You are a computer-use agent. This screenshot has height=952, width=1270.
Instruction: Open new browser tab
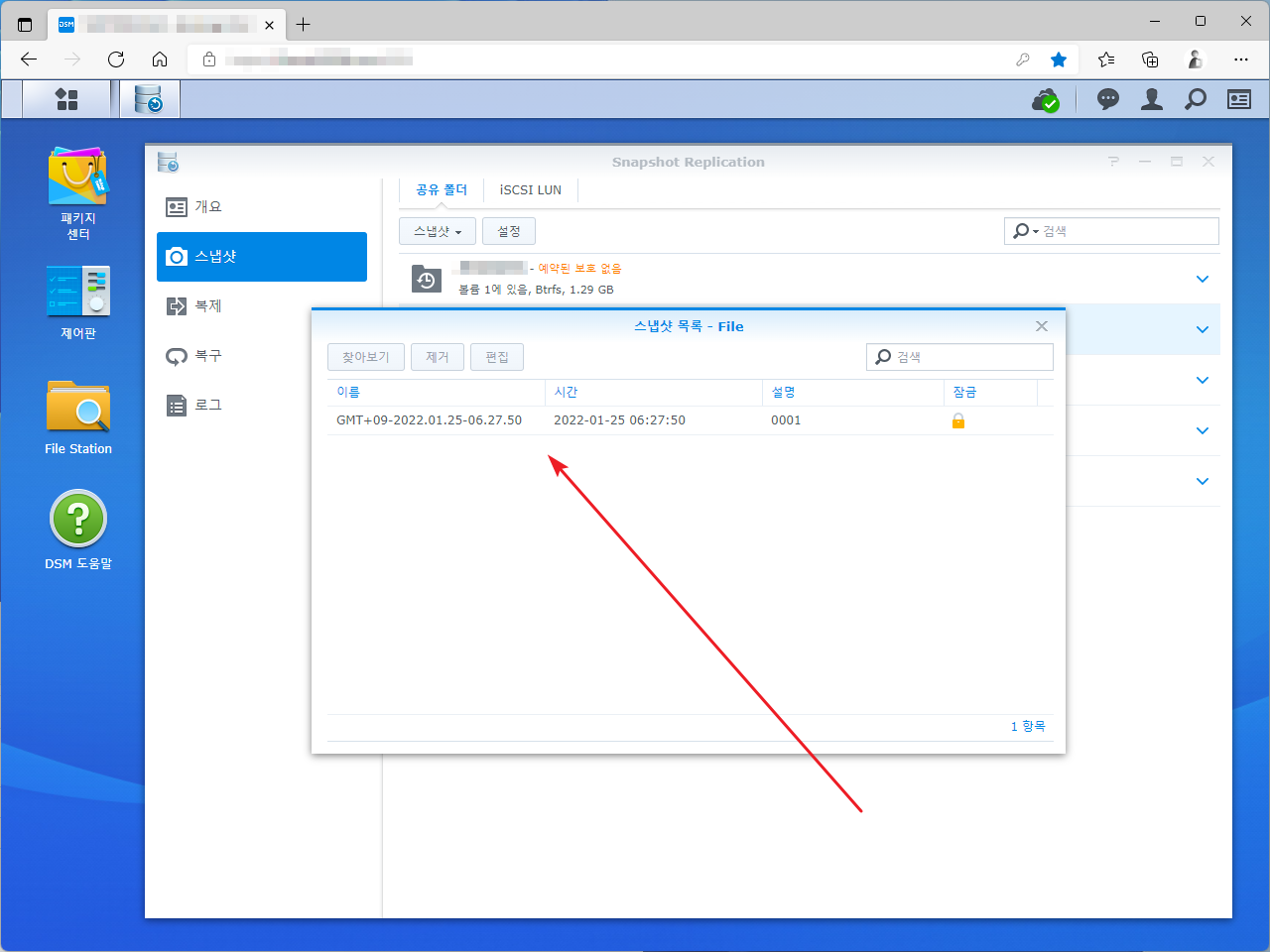coord(304,25)
